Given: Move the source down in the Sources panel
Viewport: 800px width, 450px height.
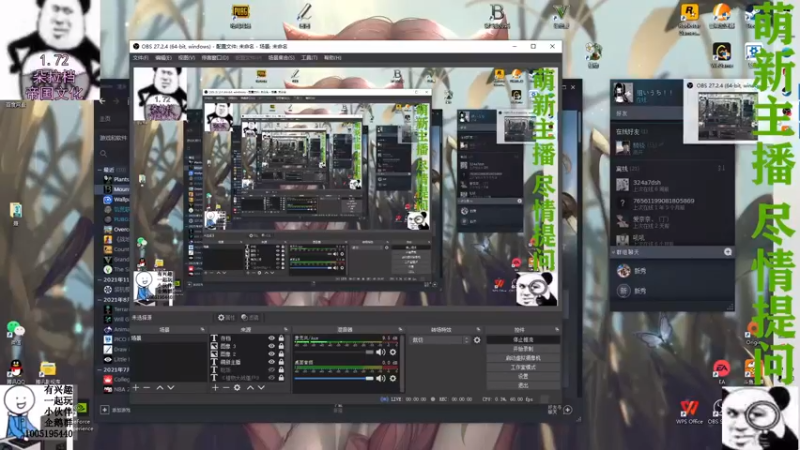Looking at the screenshot, I should pos(261,388).
